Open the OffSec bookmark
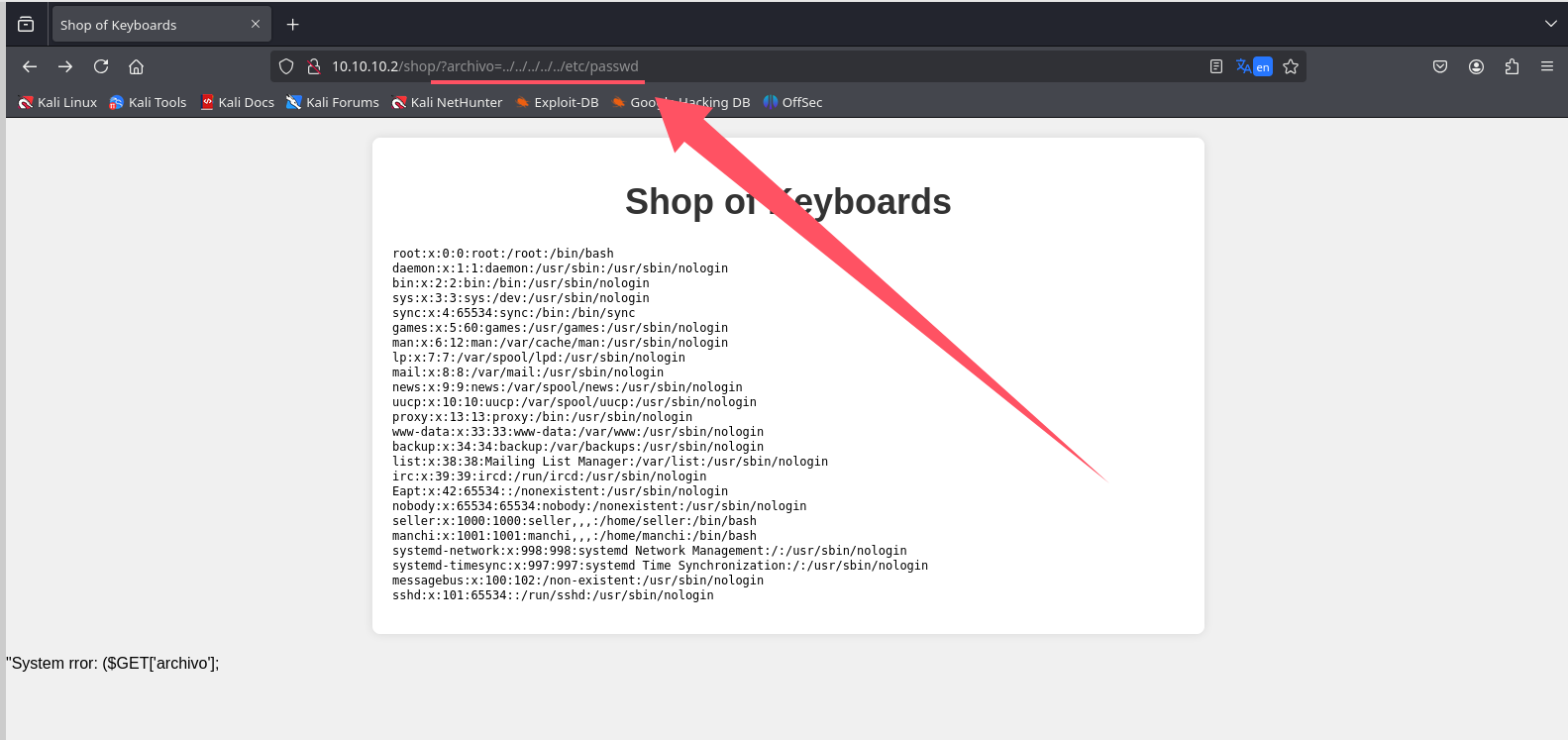Image resolution: width=1568 pixels, height=740 pixels. pos(792,102)
